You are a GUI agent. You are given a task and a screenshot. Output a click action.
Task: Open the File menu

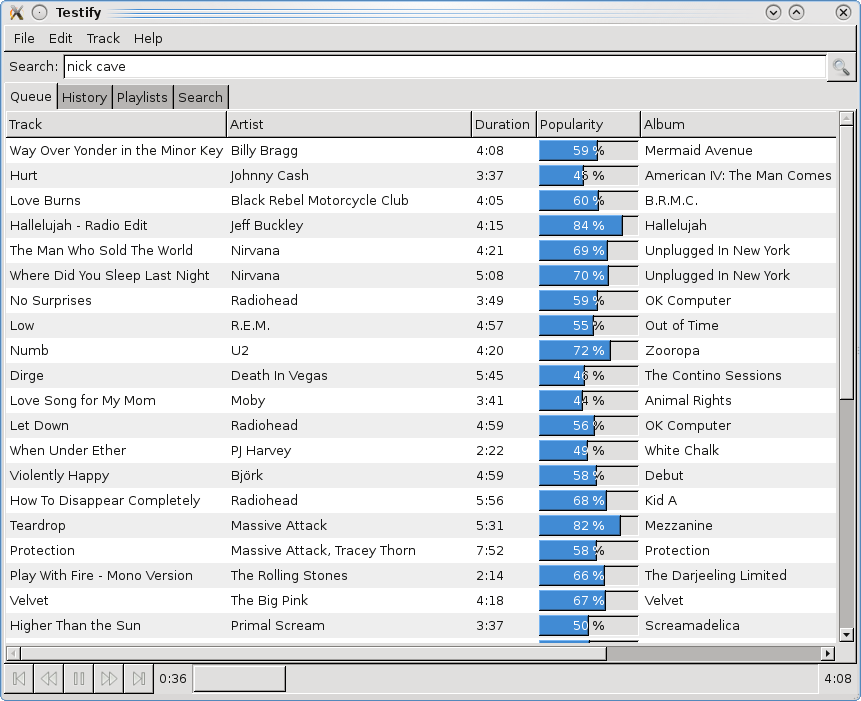24,38
